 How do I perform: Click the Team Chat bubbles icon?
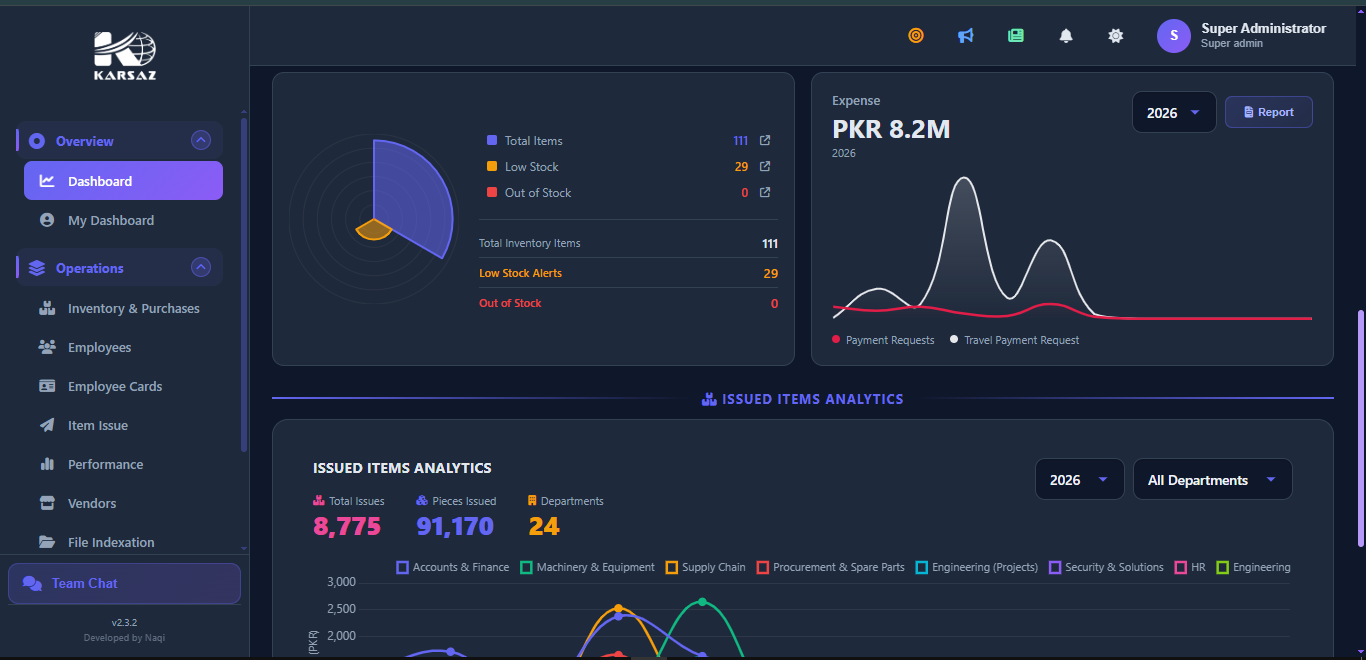coord(32,584)
